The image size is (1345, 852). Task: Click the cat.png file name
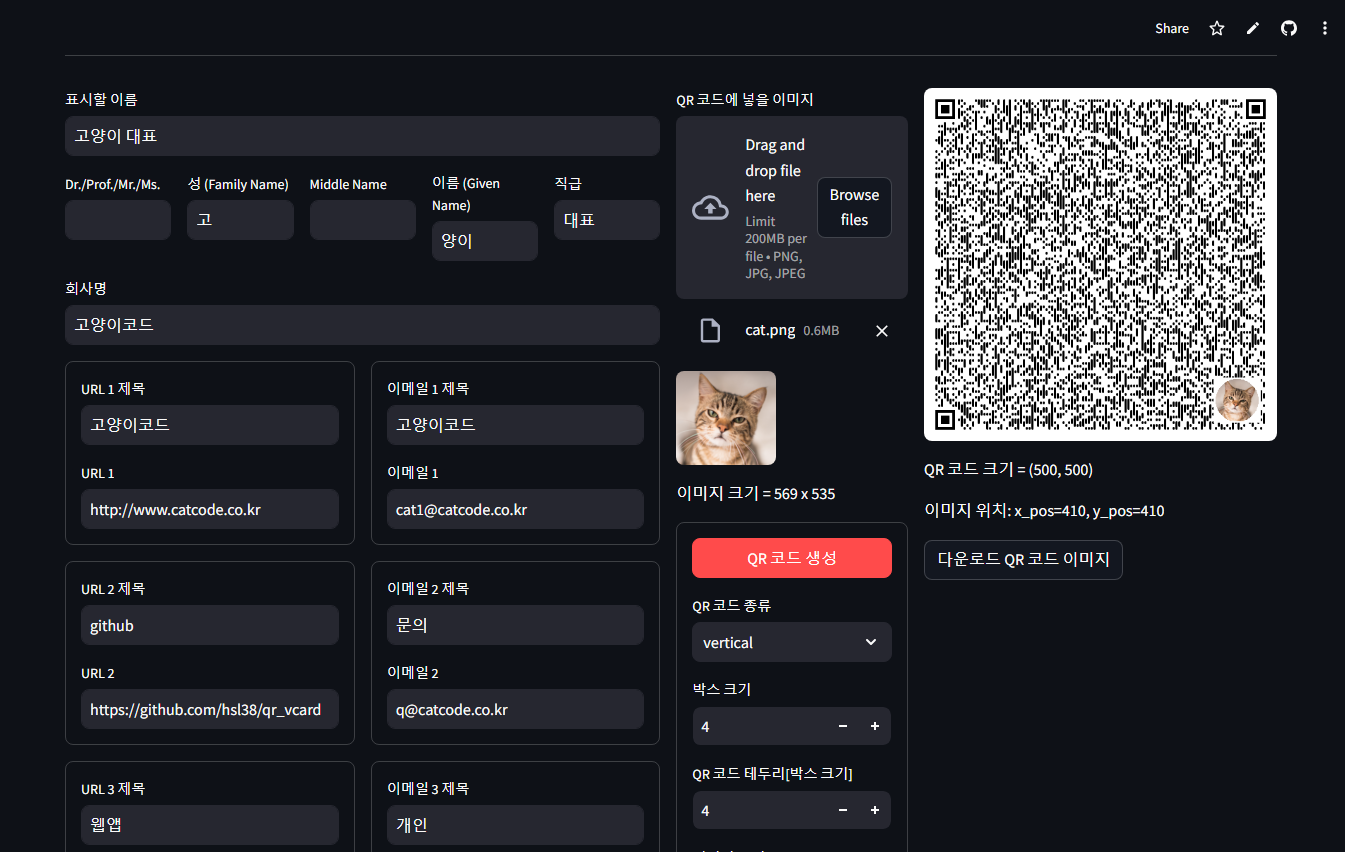click(x=770, y=330)
